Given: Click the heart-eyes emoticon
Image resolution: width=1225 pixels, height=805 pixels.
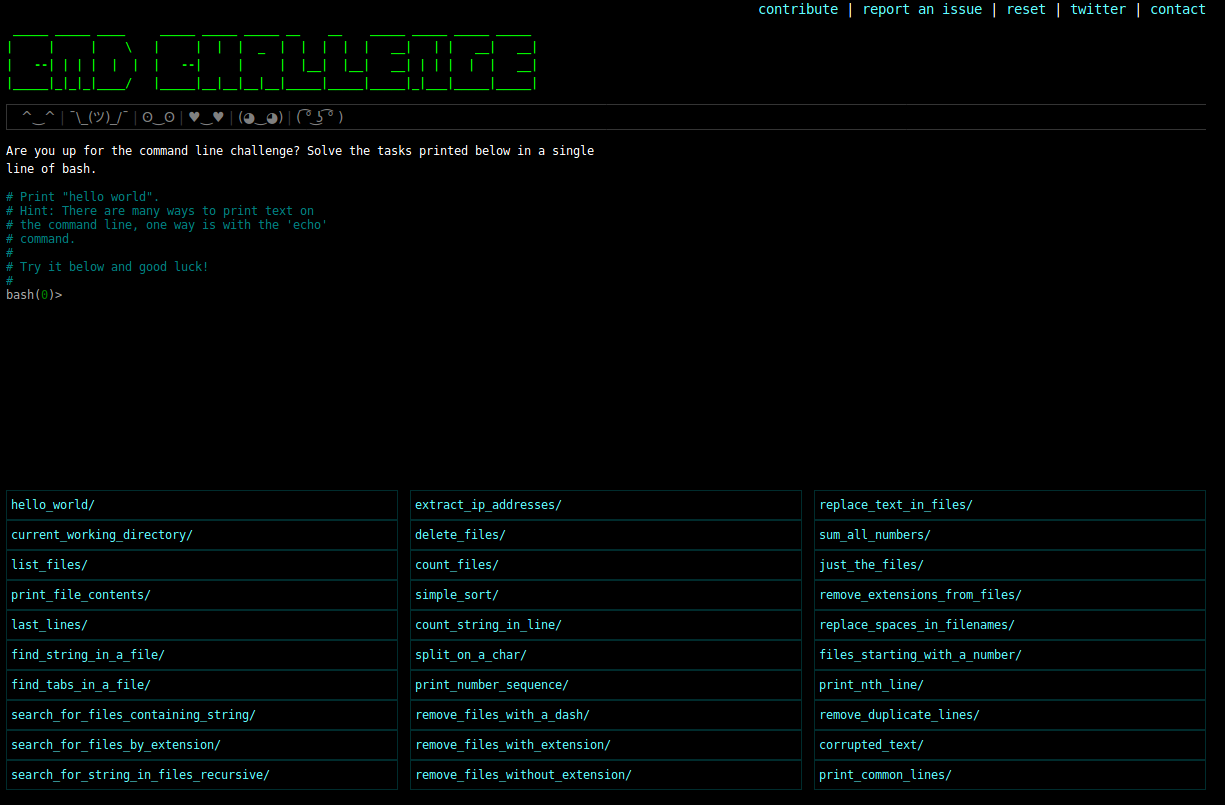Looking at the screenshot, I should (x=206, y=117).
